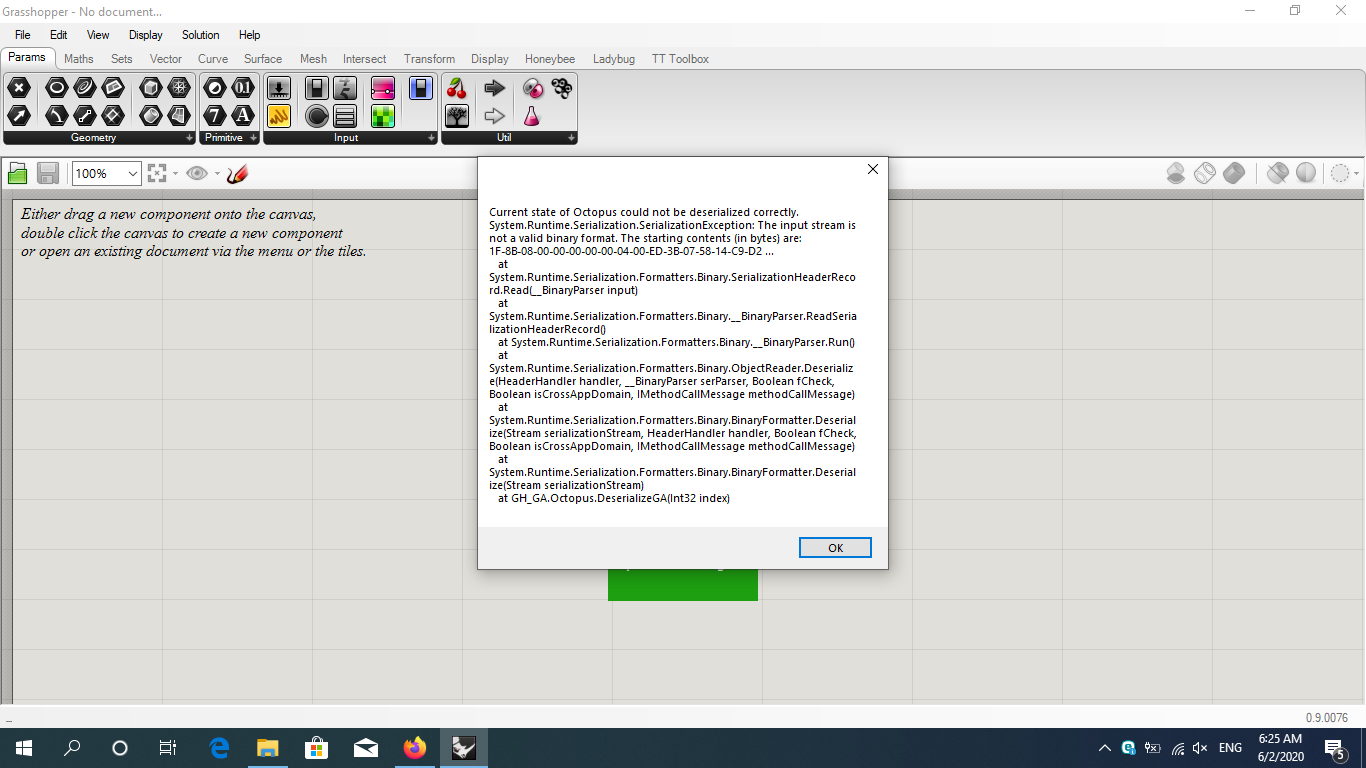Screen dimensions: 1366x768
Task: Choose the Control Knob input component
Action: pyautogui.click(x=317, y=116)
